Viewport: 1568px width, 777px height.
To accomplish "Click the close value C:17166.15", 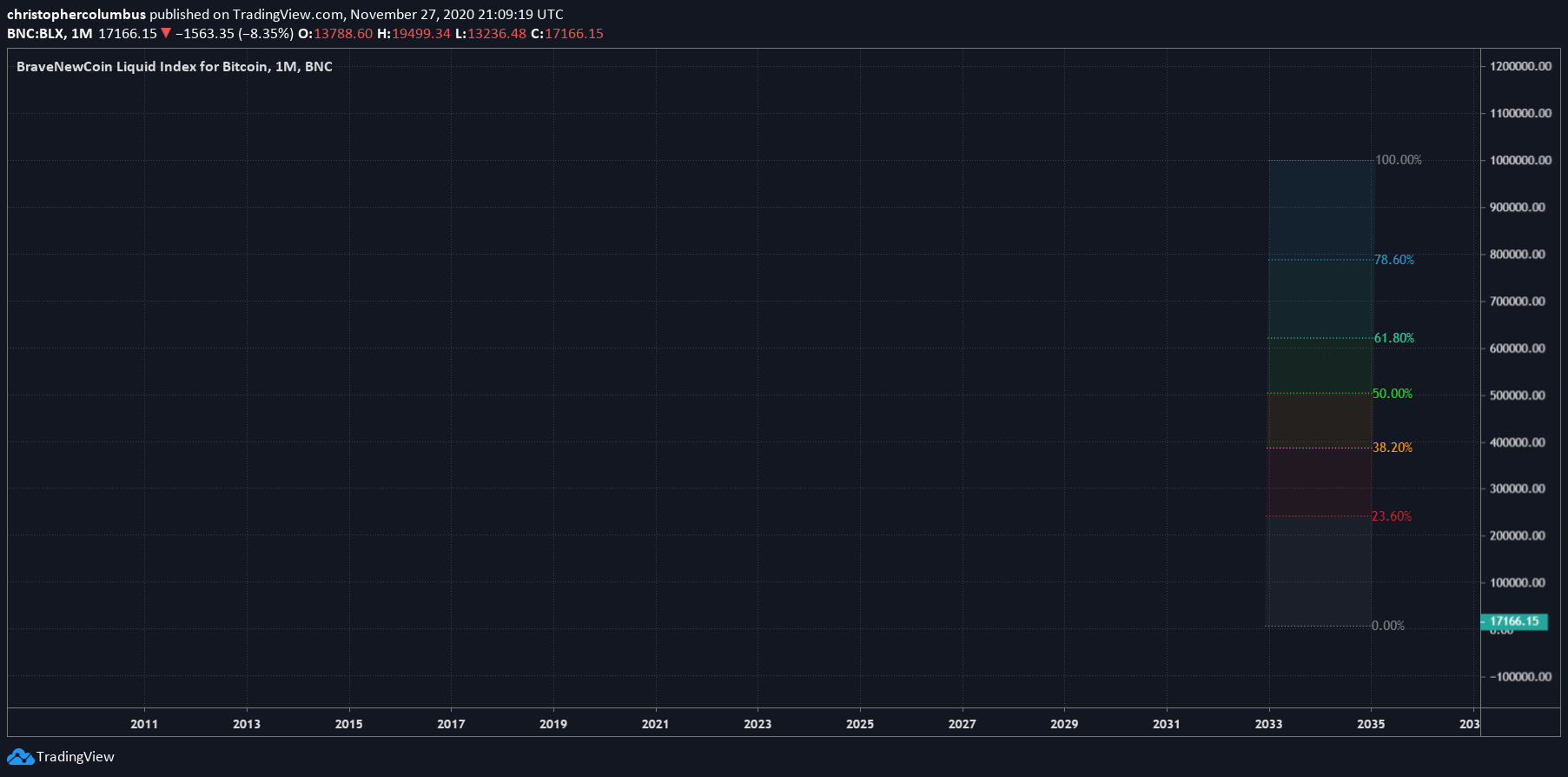I will [x=567, y=34].
